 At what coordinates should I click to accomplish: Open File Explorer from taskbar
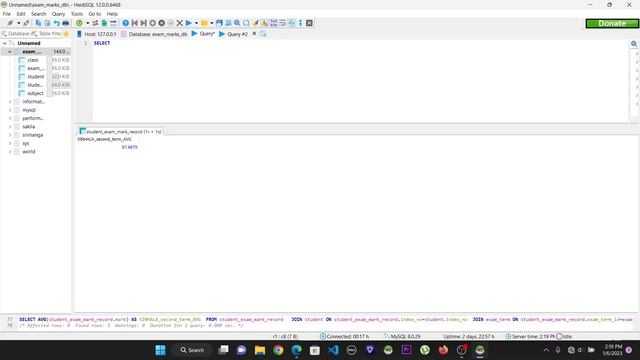click(260, 350)
